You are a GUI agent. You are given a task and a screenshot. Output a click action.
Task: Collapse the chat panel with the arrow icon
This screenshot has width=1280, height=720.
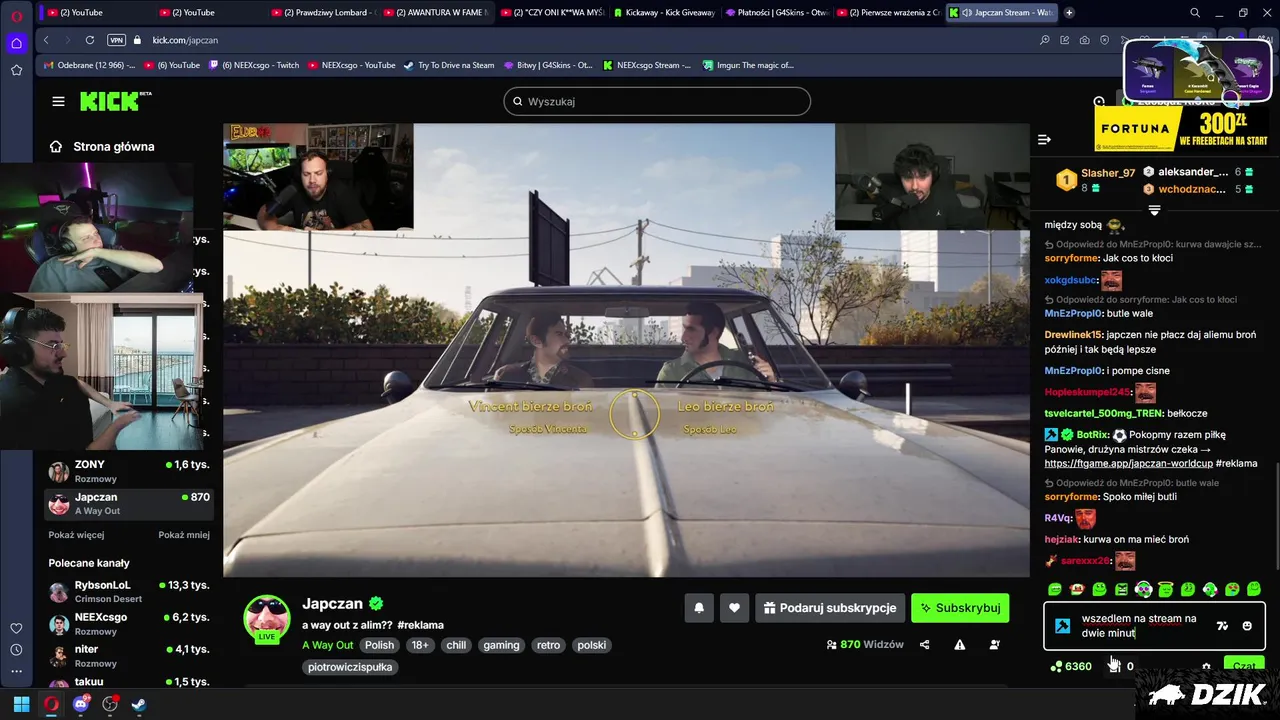tap(1044, 140)
